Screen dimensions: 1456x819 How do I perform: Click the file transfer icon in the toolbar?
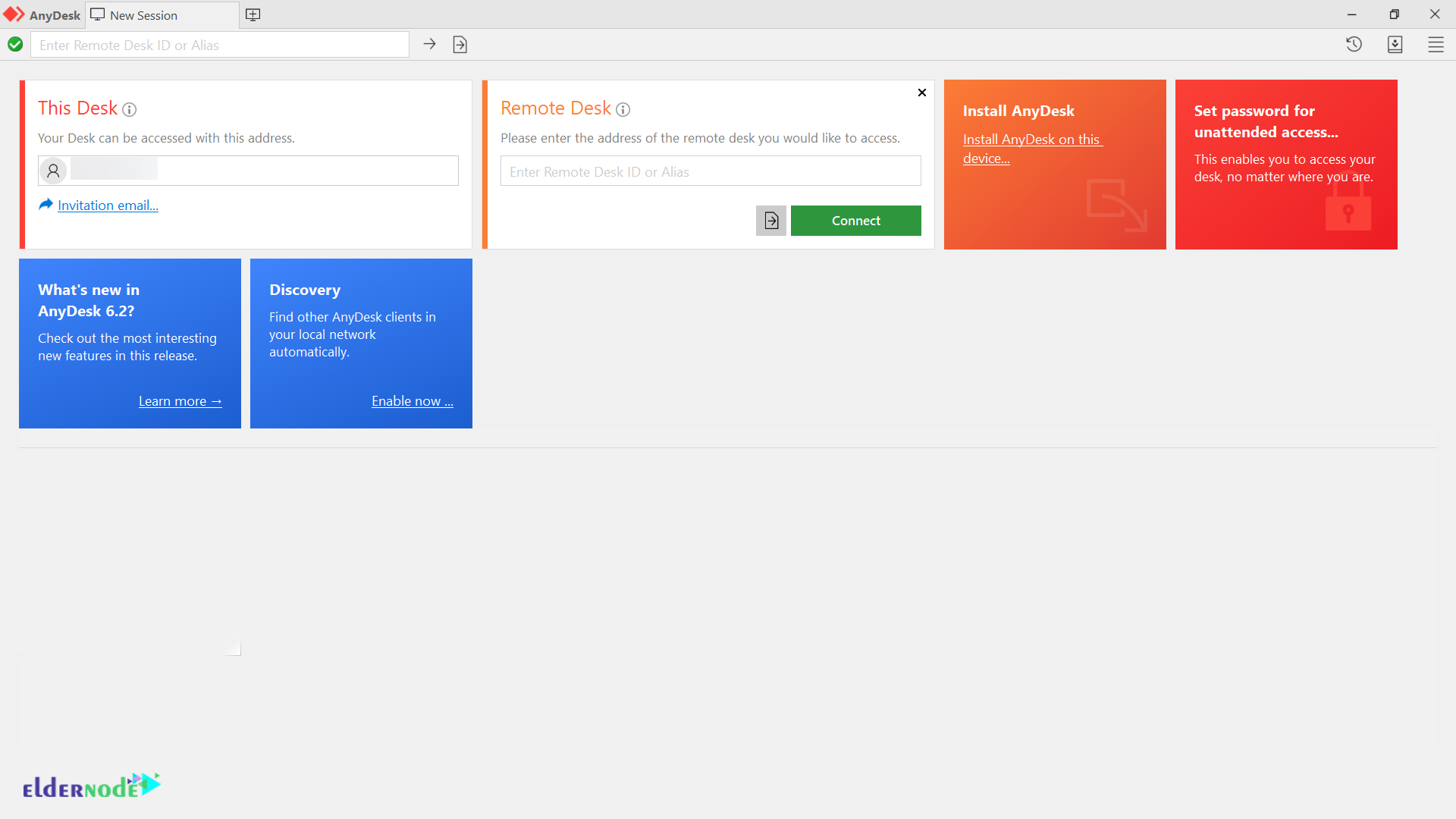[x=460, y=45]
